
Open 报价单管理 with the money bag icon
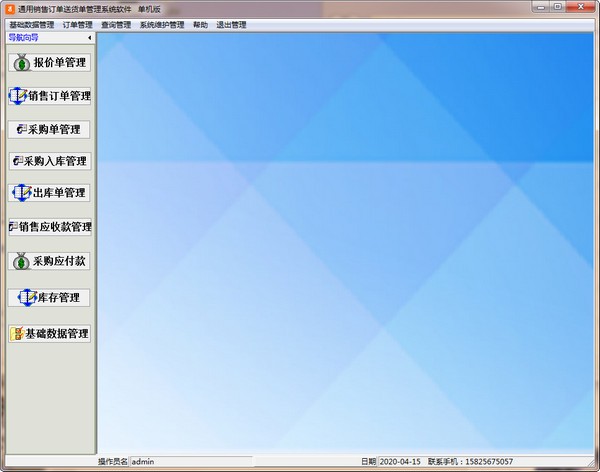click(49, 62)
